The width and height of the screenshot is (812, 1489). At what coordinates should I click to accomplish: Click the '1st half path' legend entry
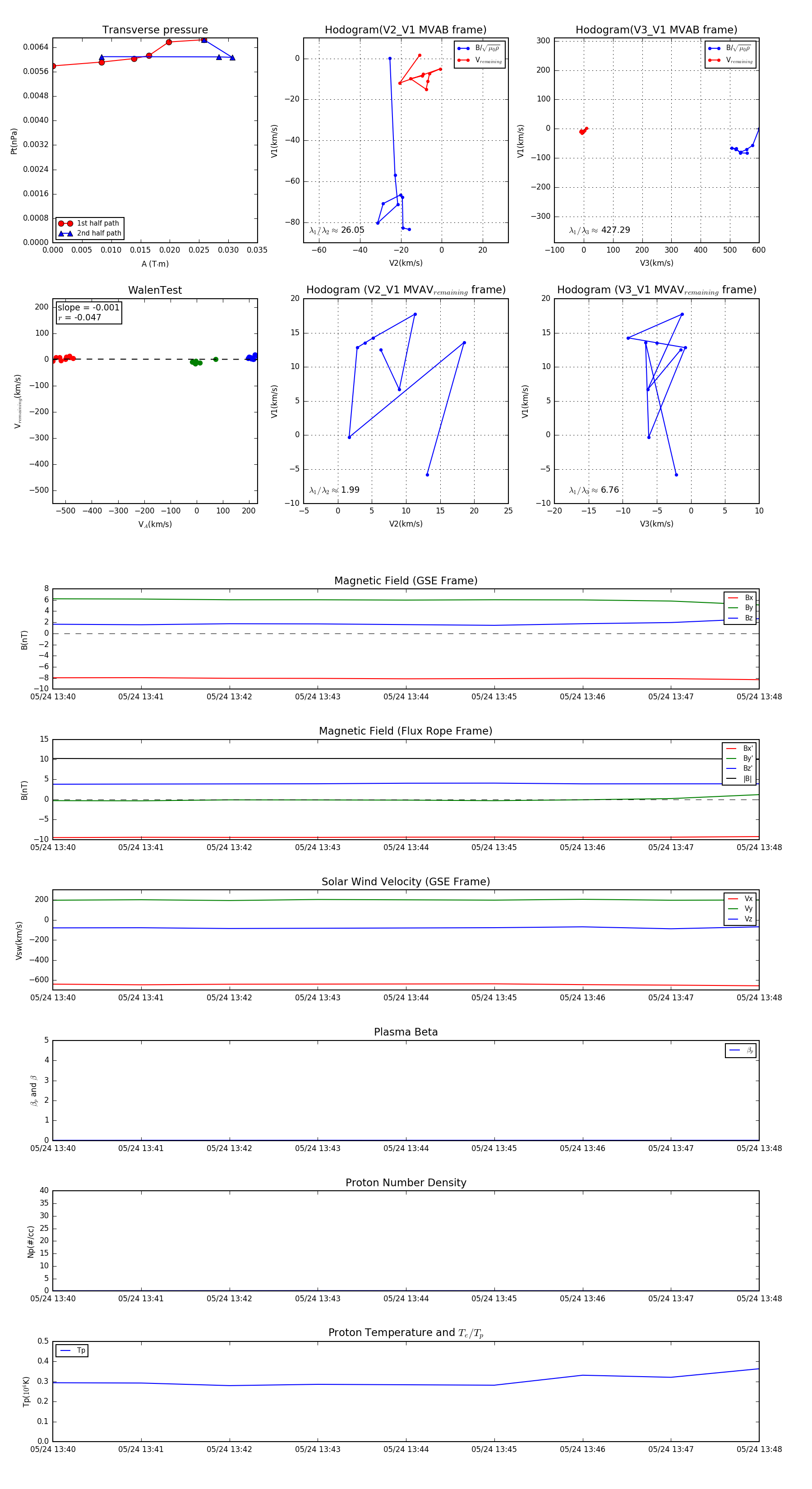click(90, 223)
